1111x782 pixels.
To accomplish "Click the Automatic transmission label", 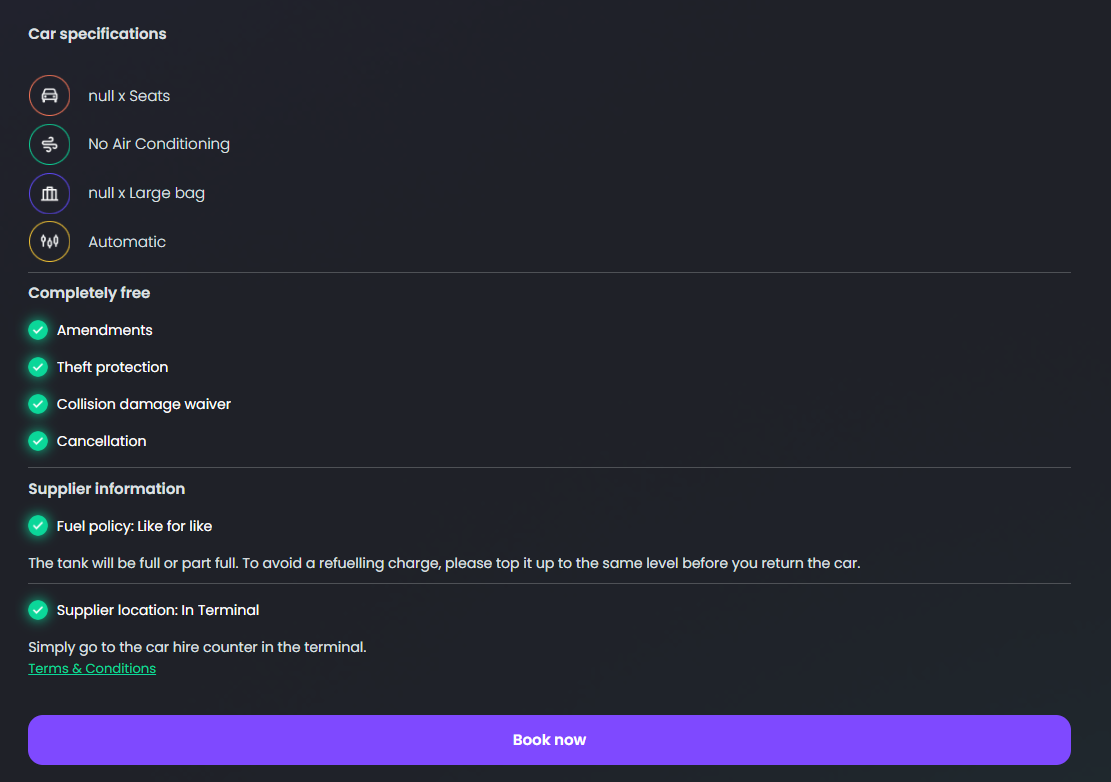I will click(127, 242).
